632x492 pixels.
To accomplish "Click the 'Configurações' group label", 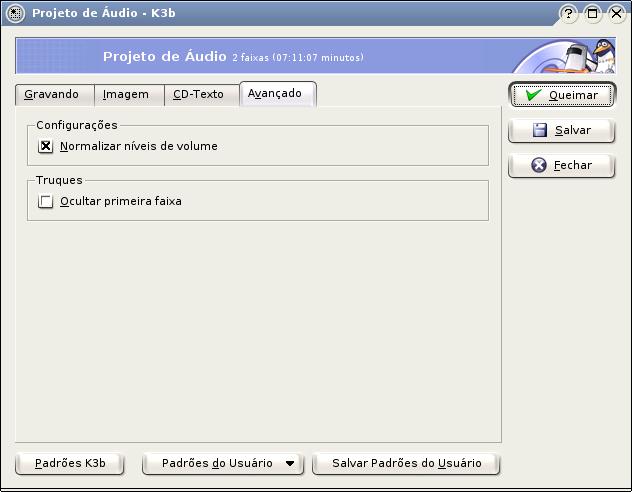I will (77, 125).
